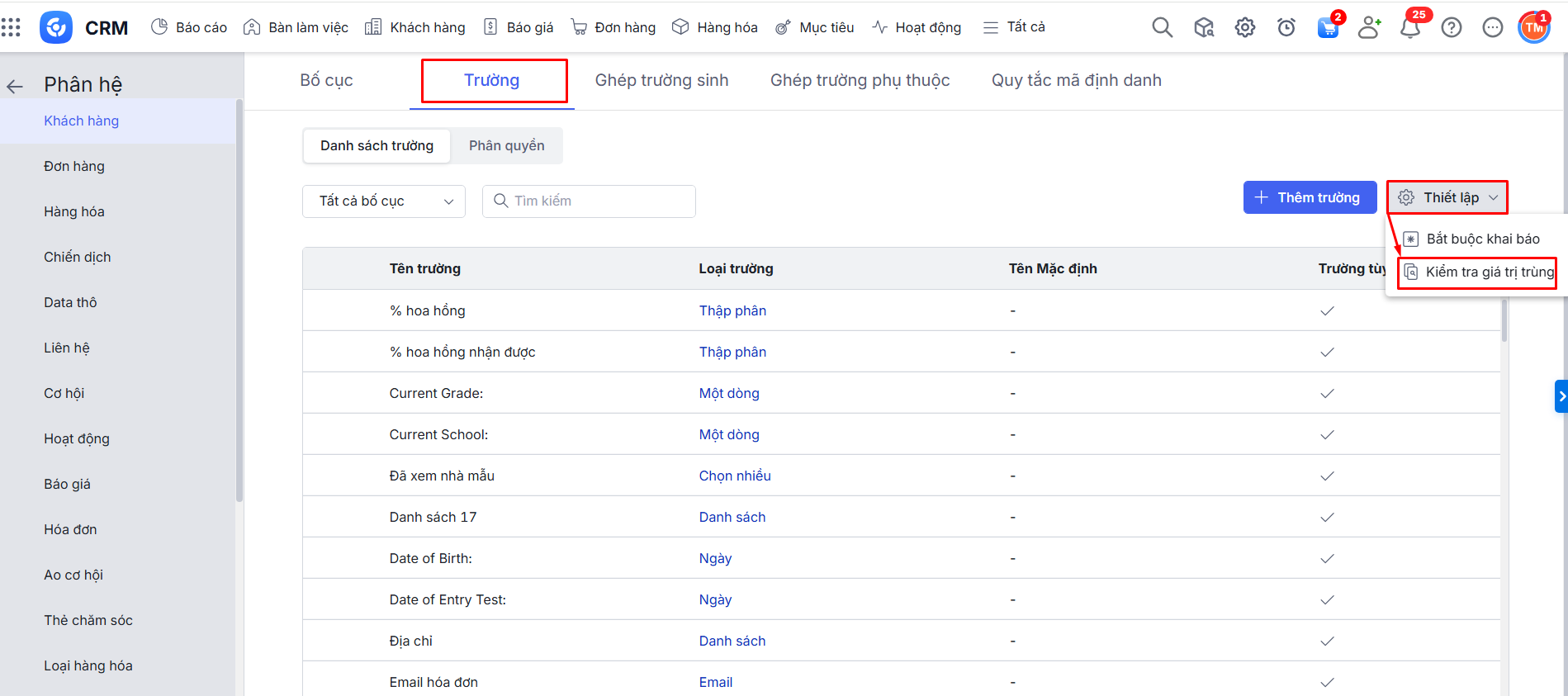The width and height of the screenshot is (1568, 696).
Task: Open the alarm clock reminder icon
Action: pyautogui.click(x=1286, y=27)
